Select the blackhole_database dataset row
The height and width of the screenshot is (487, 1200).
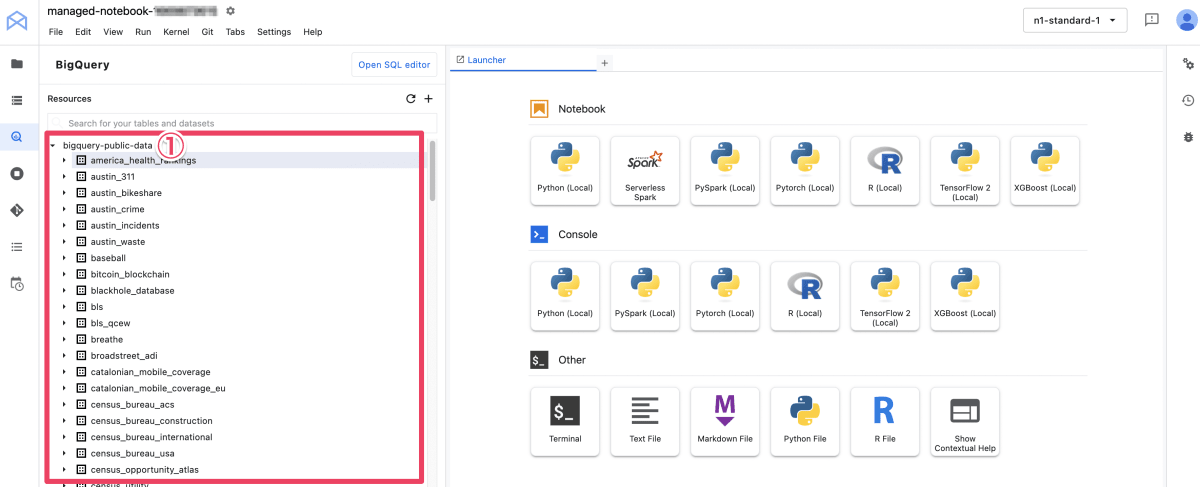236,290
